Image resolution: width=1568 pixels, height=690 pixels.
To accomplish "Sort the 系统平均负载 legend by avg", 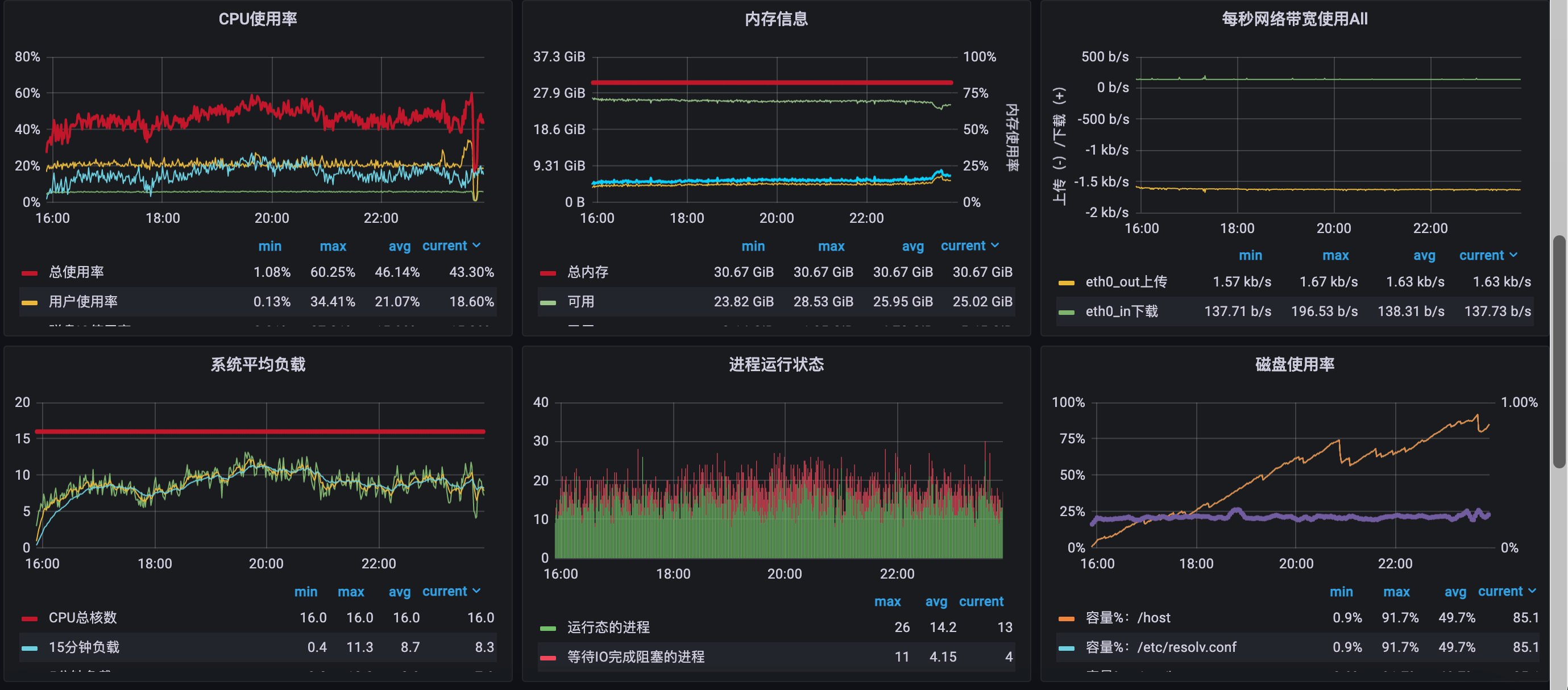I will tap(399, 592).
